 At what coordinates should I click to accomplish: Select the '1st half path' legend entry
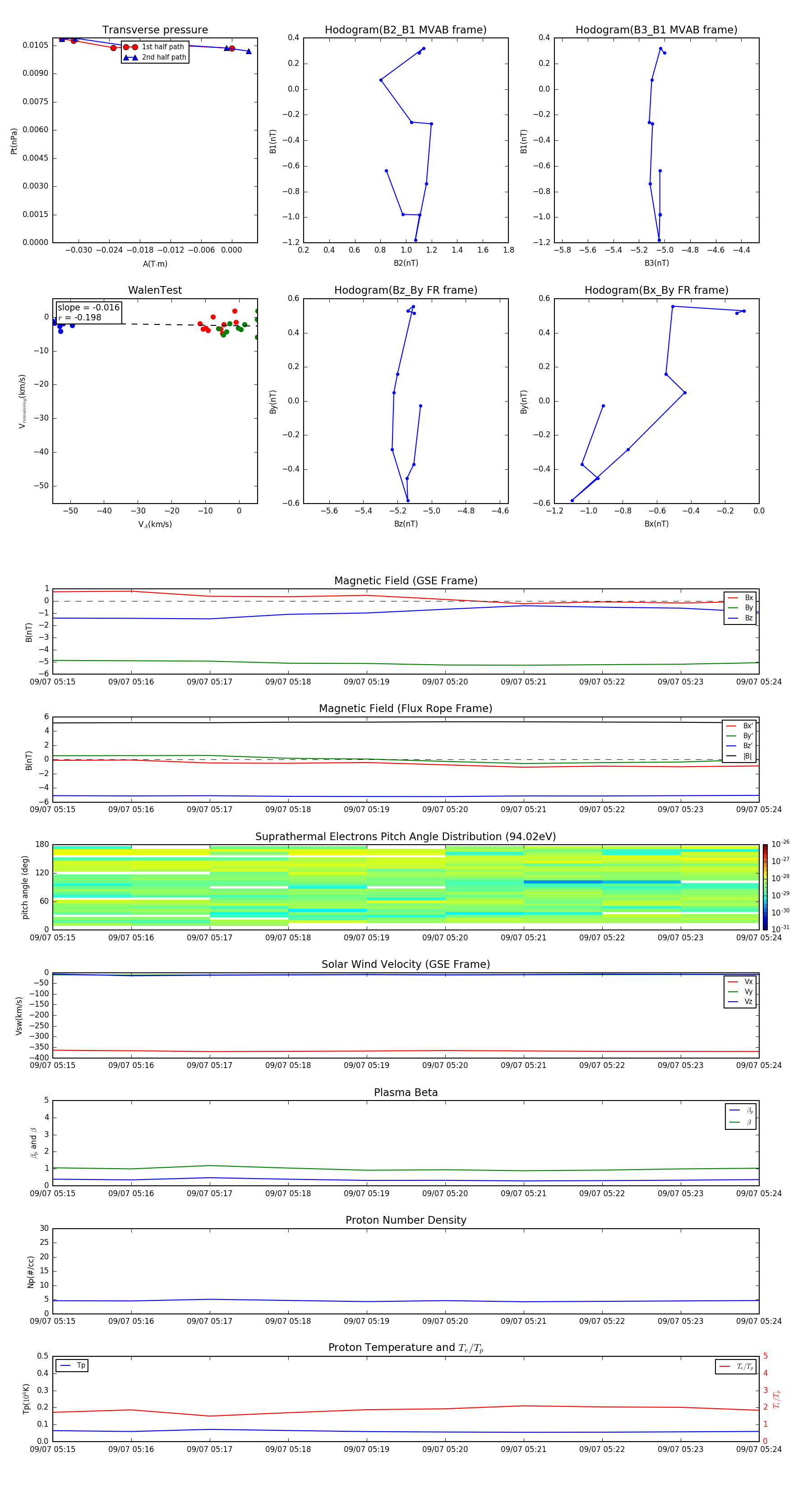pyautogui.click(x=154, y=47)
